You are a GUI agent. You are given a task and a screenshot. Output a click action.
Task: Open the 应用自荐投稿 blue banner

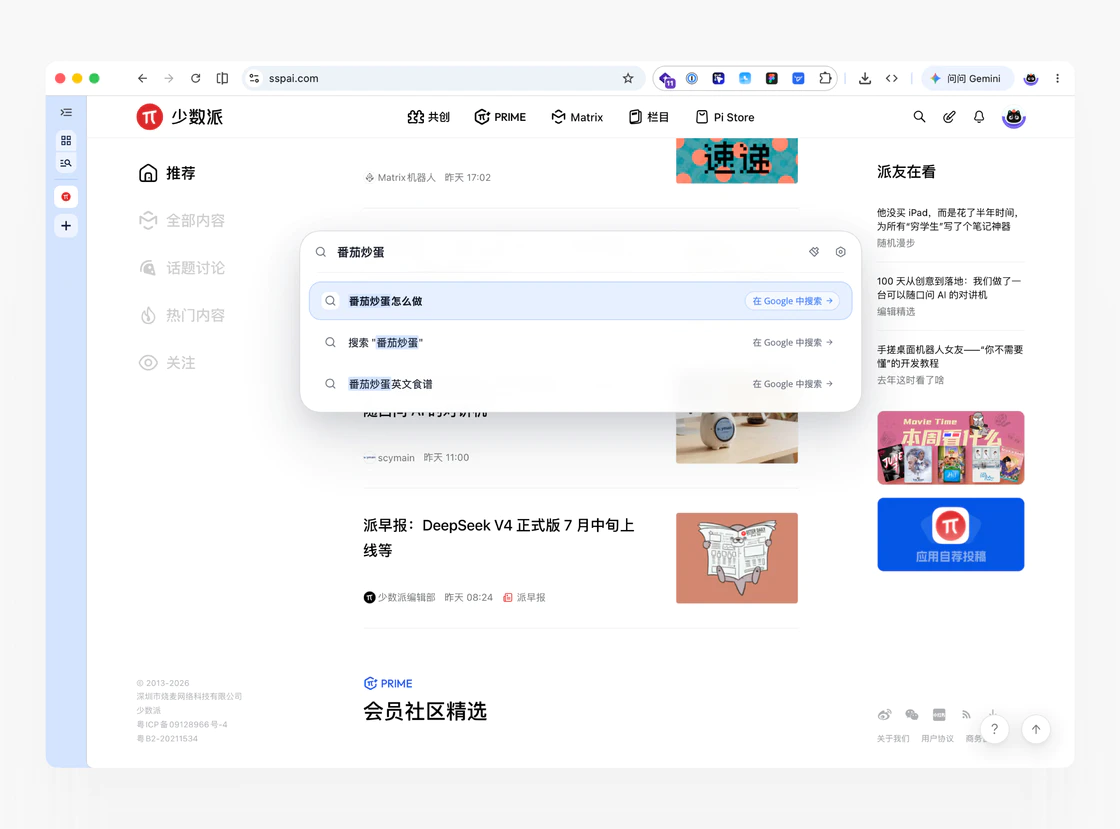[951, 535]
